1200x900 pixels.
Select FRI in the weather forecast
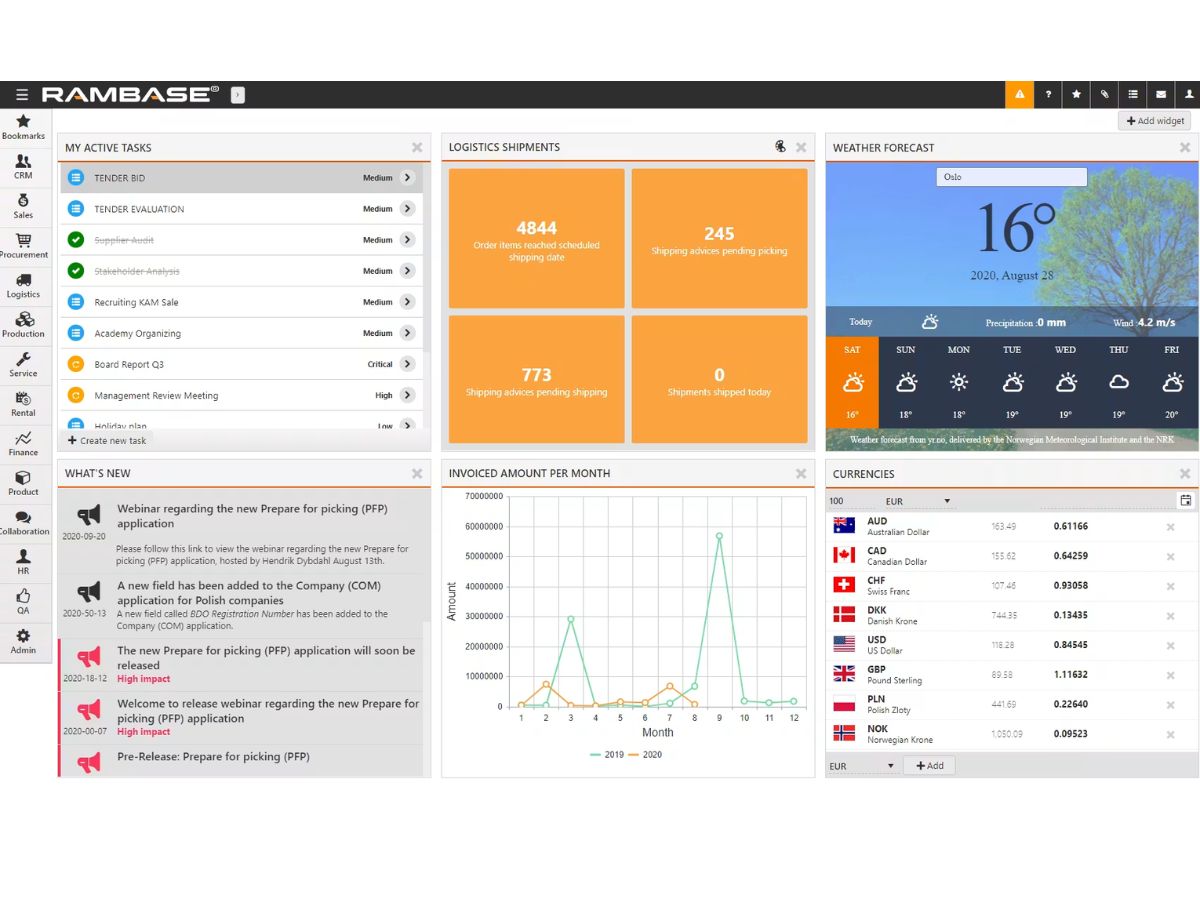tap(1173, 382)
